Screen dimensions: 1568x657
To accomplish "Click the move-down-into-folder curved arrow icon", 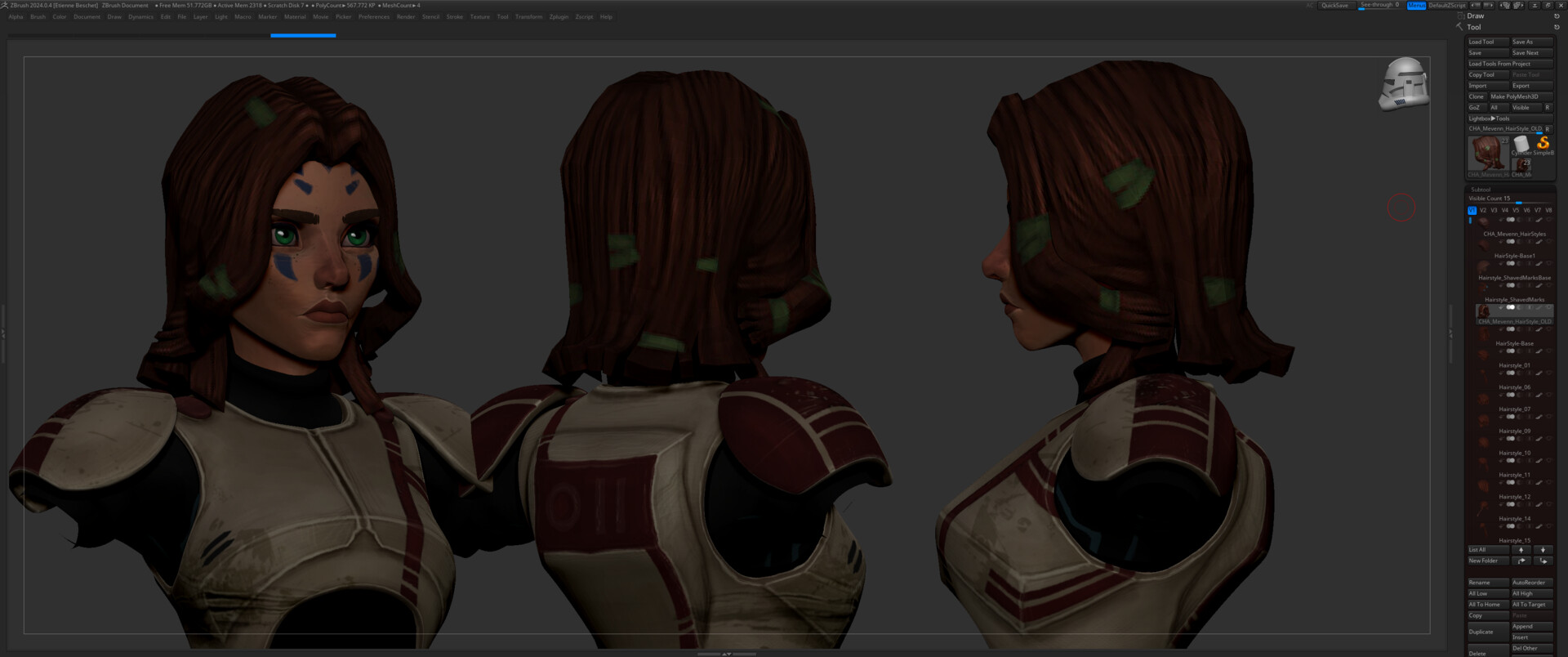I will point(1543,561).
